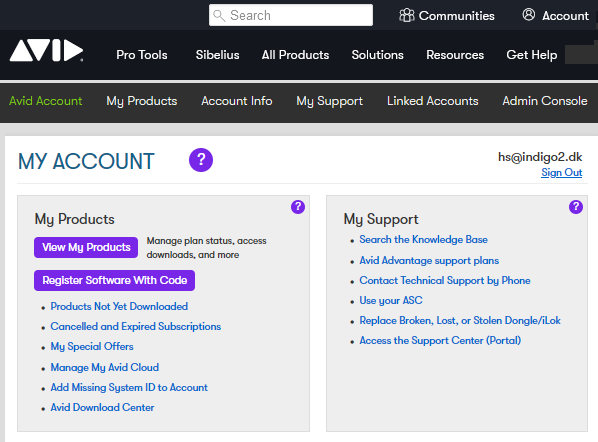The width and height of the screenshot is (598, 442).
Task: Open My Special Offers link
Action: tap(92, 347)
